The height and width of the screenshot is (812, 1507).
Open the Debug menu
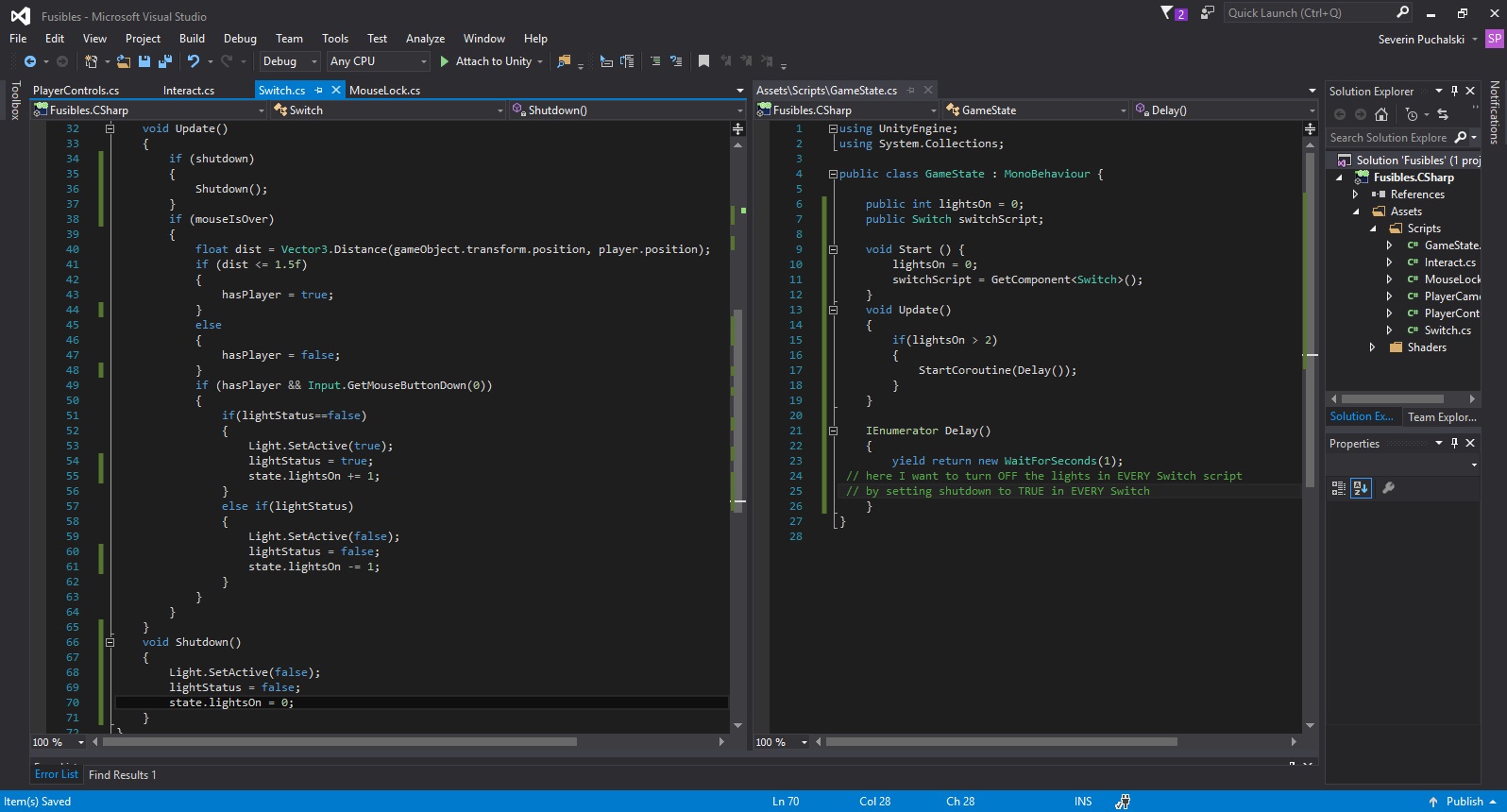pos(240,39)
